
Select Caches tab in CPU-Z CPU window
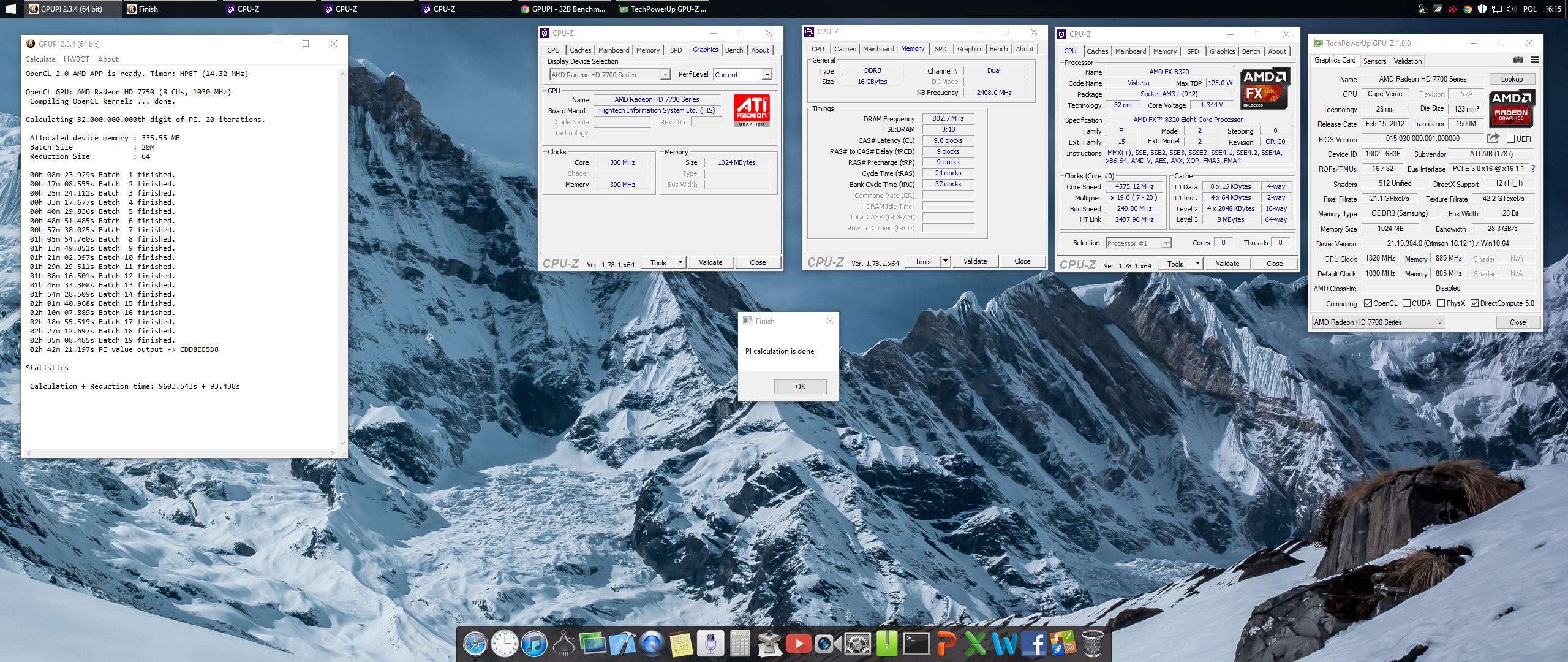point(1097,51)
